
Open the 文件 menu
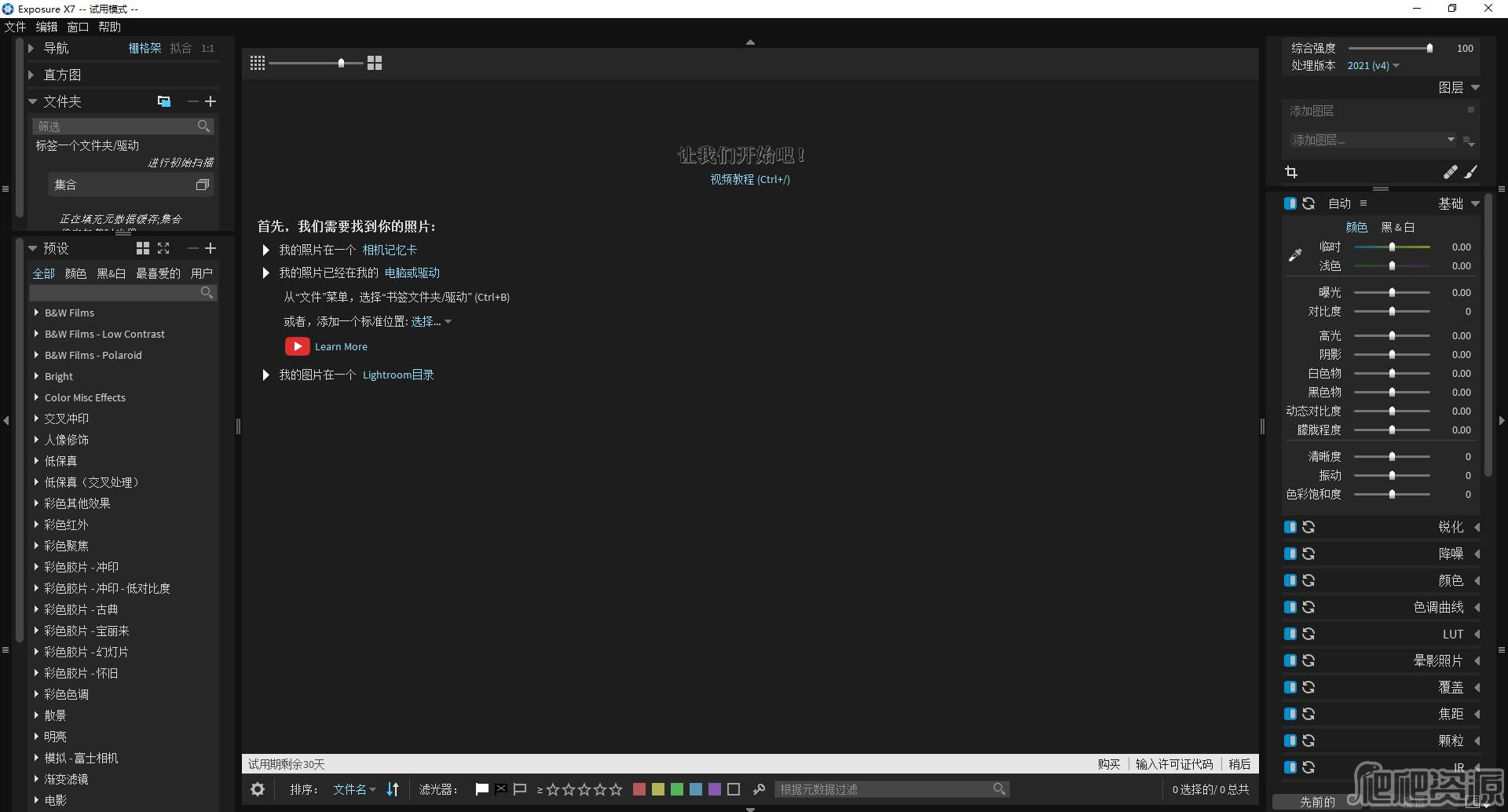coord(15,27)
